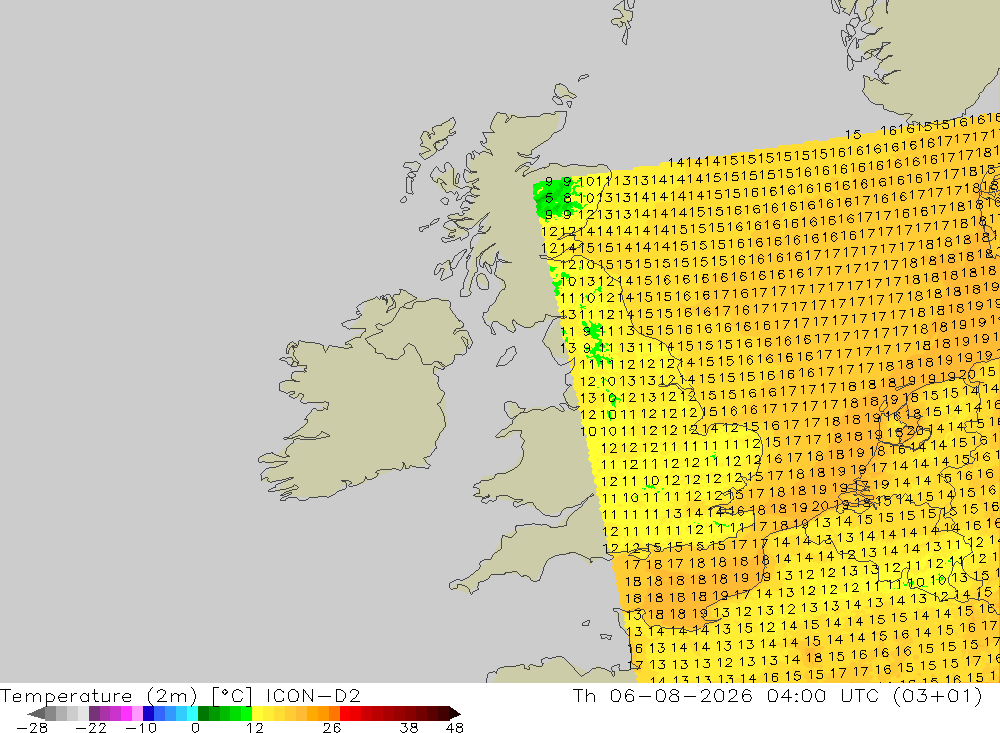Click the "-22" legend label
This screenshot has width=1000, height=733.
pos(91,727)
